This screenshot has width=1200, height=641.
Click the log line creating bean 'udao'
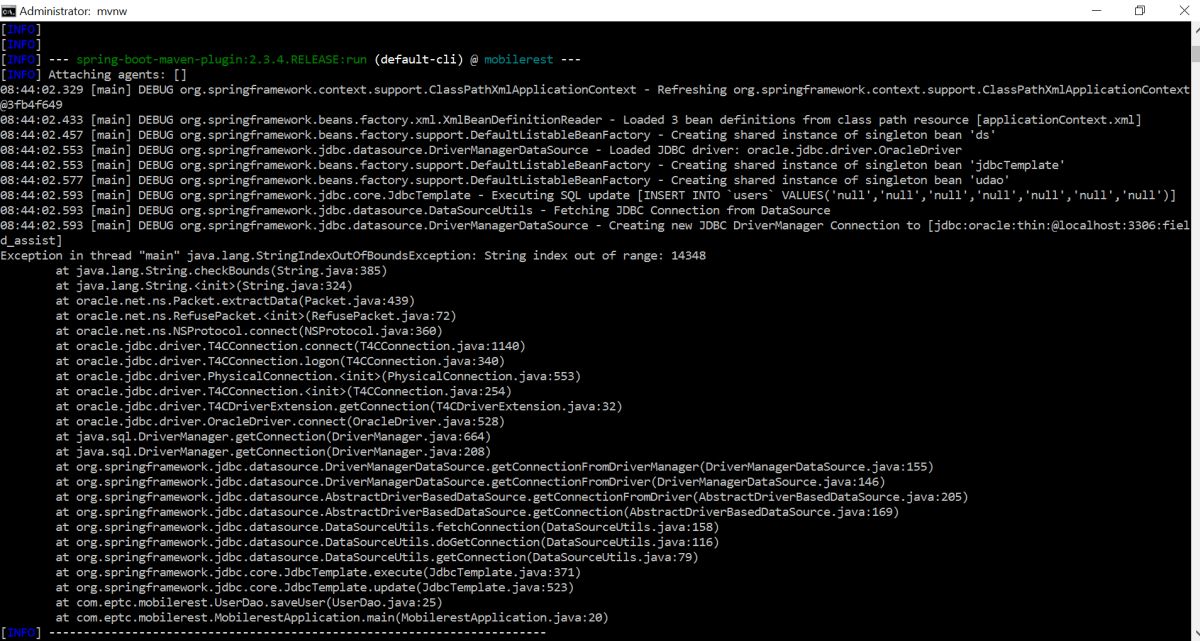click(493, 180)
